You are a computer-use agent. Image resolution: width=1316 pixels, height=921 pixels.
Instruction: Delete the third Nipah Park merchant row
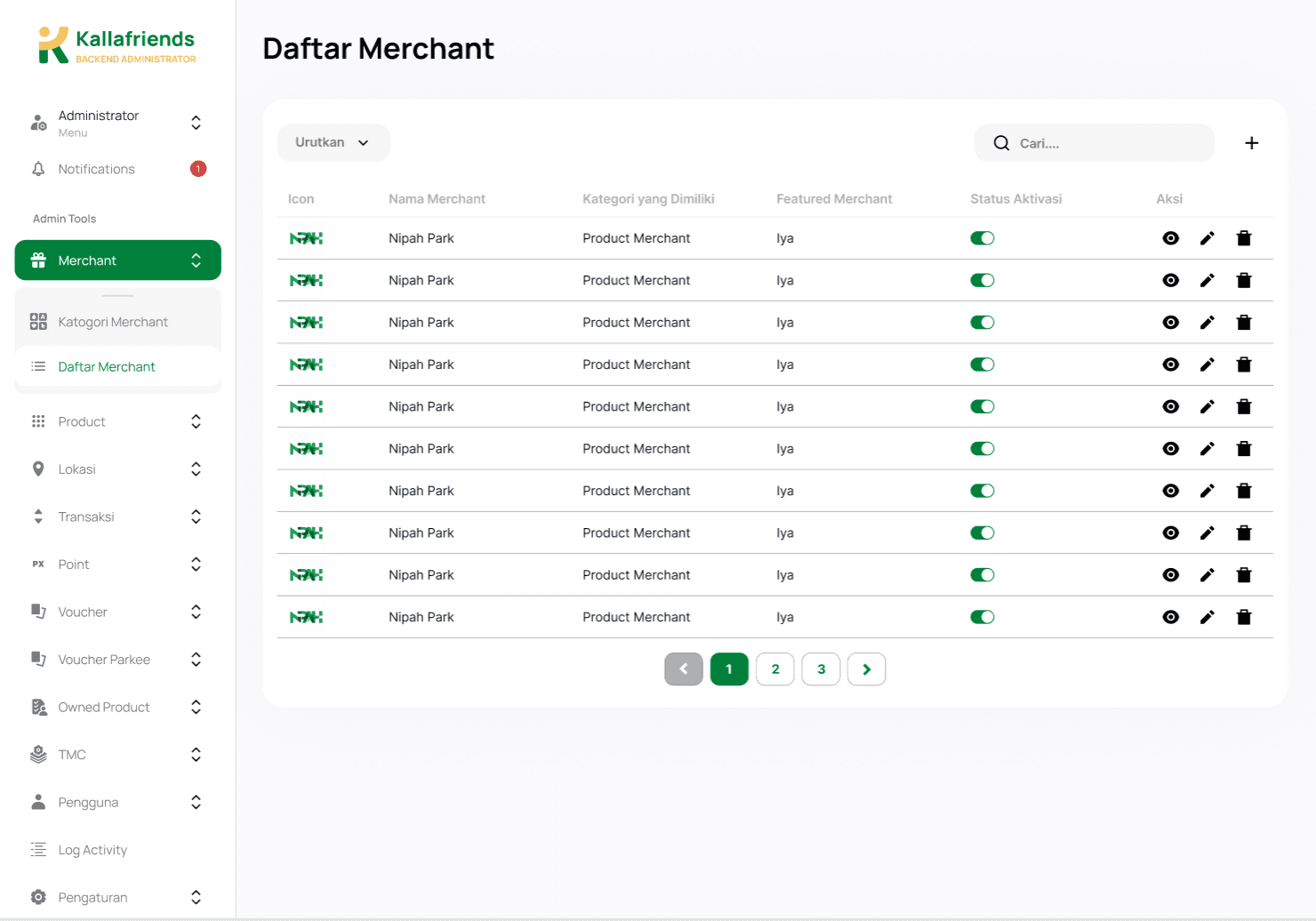(x=1244, y=323)
